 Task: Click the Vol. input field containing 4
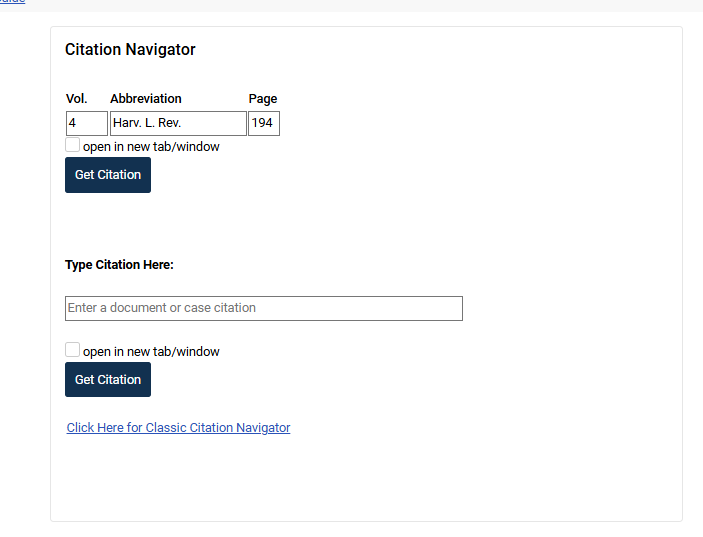tap(86, 123)
